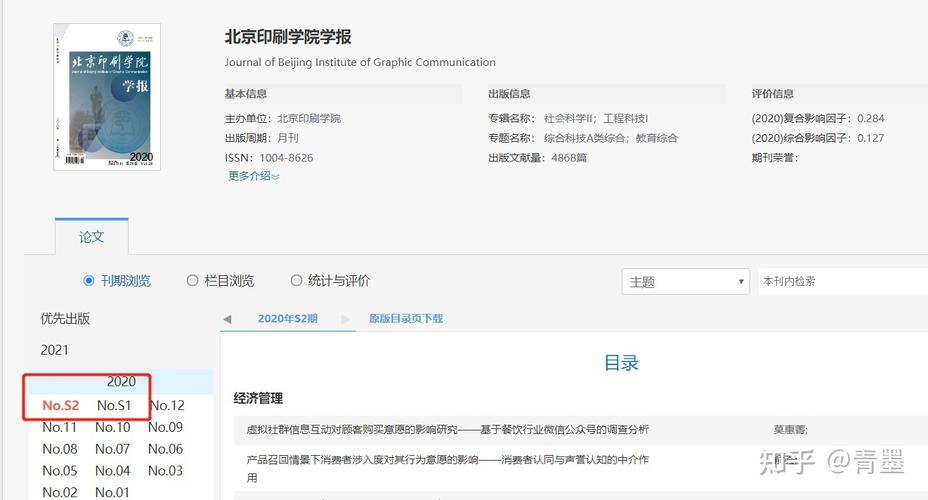This screenshot has height=500, width=928.
Task: Select the 栏目浏览 radio button
Action: [192, 280]
